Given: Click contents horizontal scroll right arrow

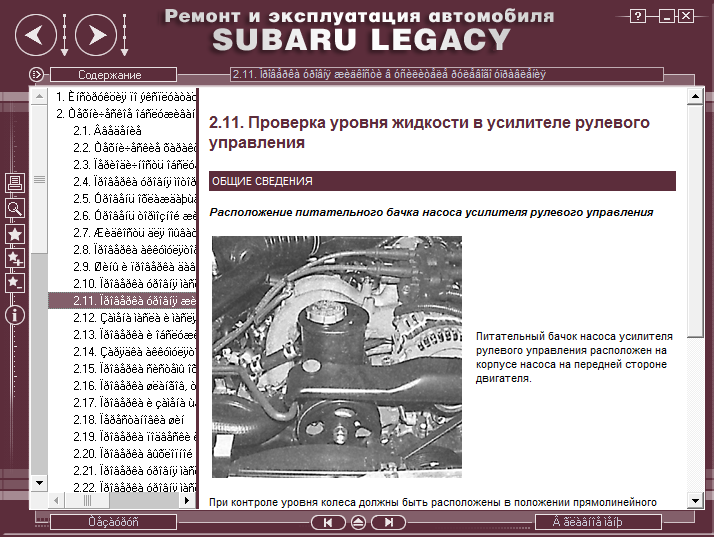Looking at the screenshot, I should point(187,500).
